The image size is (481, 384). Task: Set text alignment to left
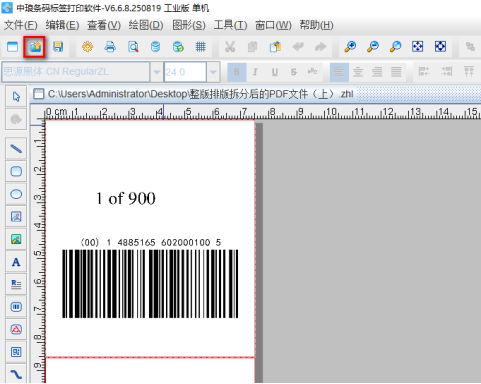click(x=339, y=72)
